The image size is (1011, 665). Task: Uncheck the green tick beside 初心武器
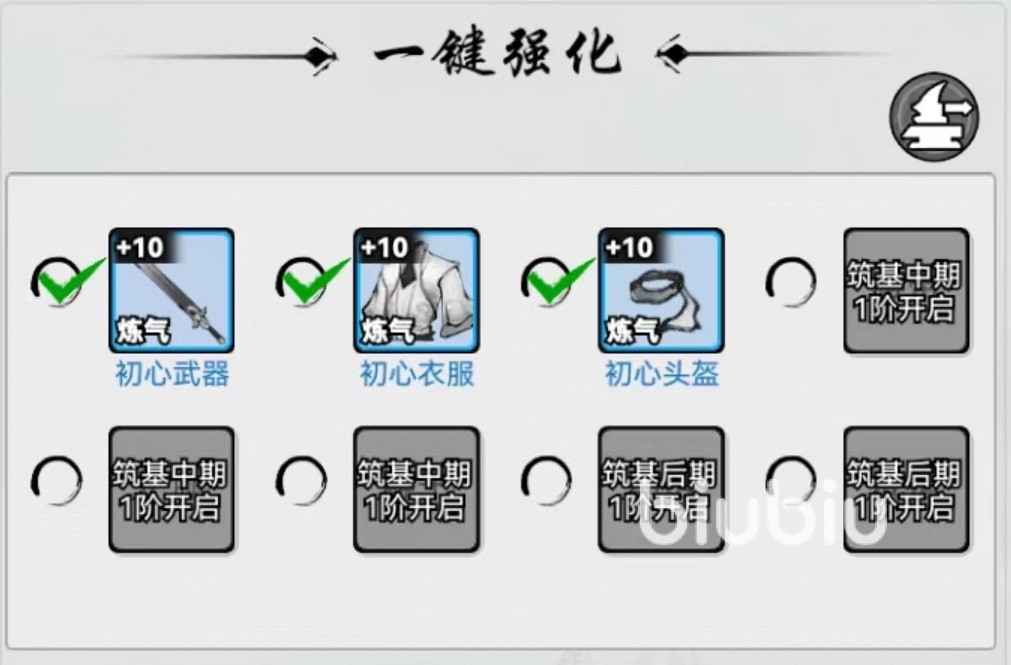click(x=64, y=281)
